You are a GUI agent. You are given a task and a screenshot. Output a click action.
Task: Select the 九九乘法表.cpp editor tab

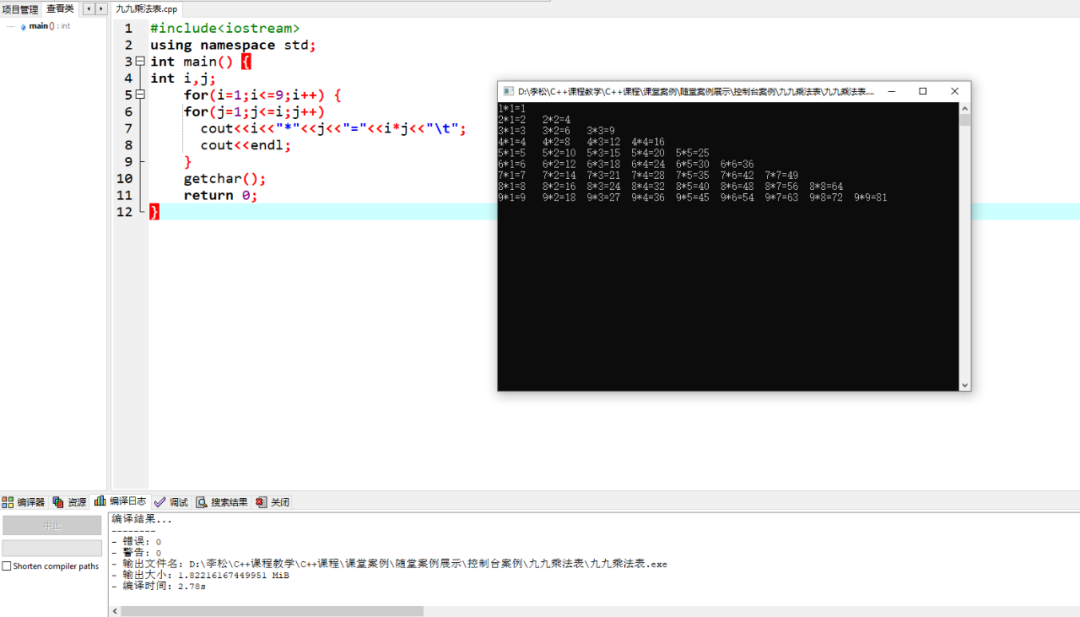point(146,9)
